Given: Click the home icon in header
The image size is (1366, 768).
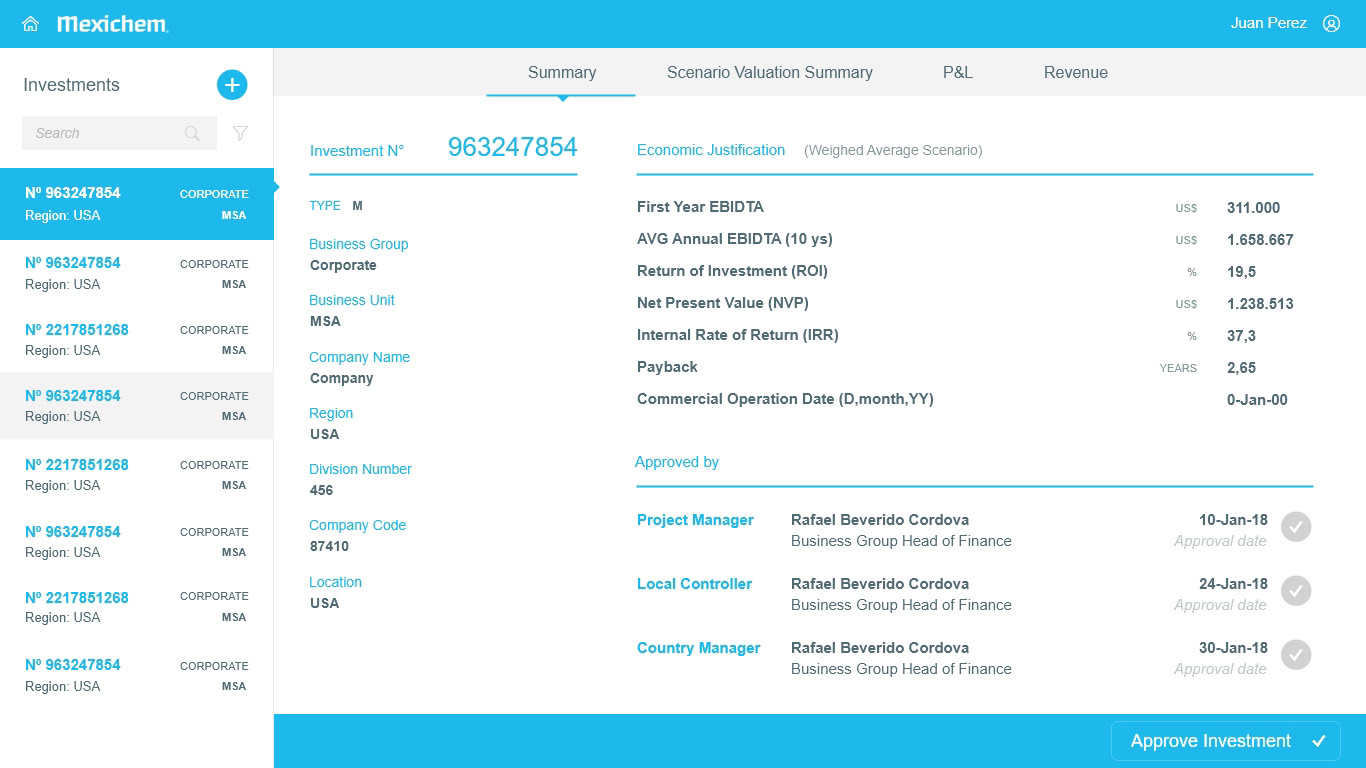Looking at the screenshot, I should coord(30,24).
